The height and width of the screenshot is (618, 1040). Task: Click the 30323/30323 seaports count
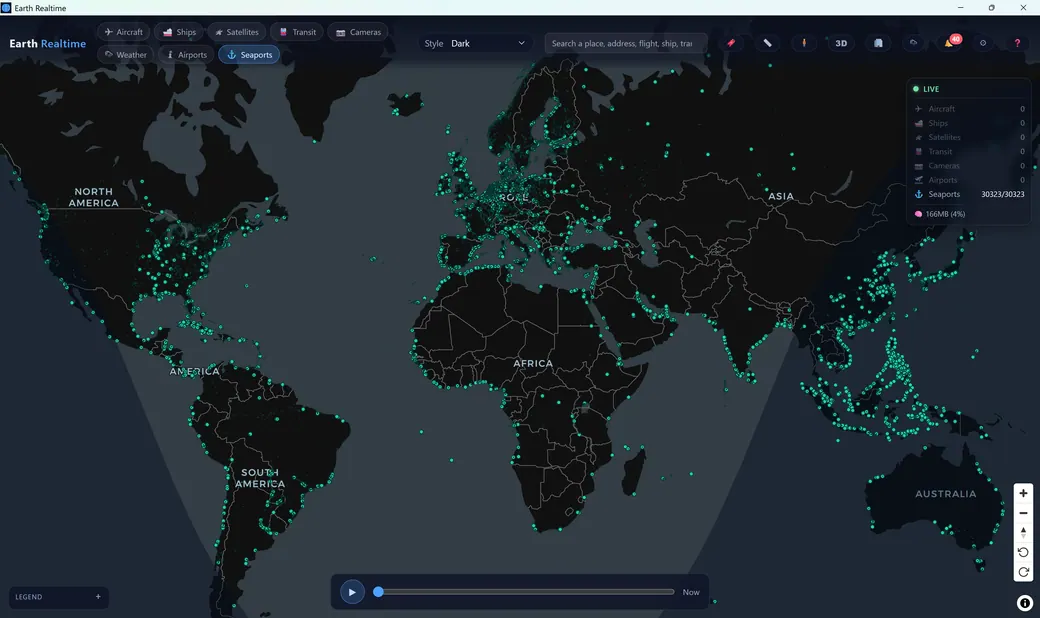pos(1002,194)
